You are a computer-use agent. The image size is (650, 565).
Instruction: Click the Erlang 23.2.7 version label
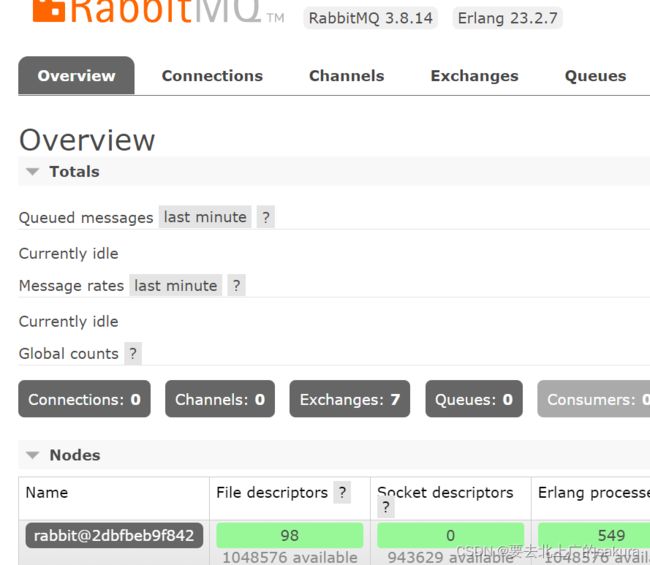pyautogui.click(x=507, y=18)
